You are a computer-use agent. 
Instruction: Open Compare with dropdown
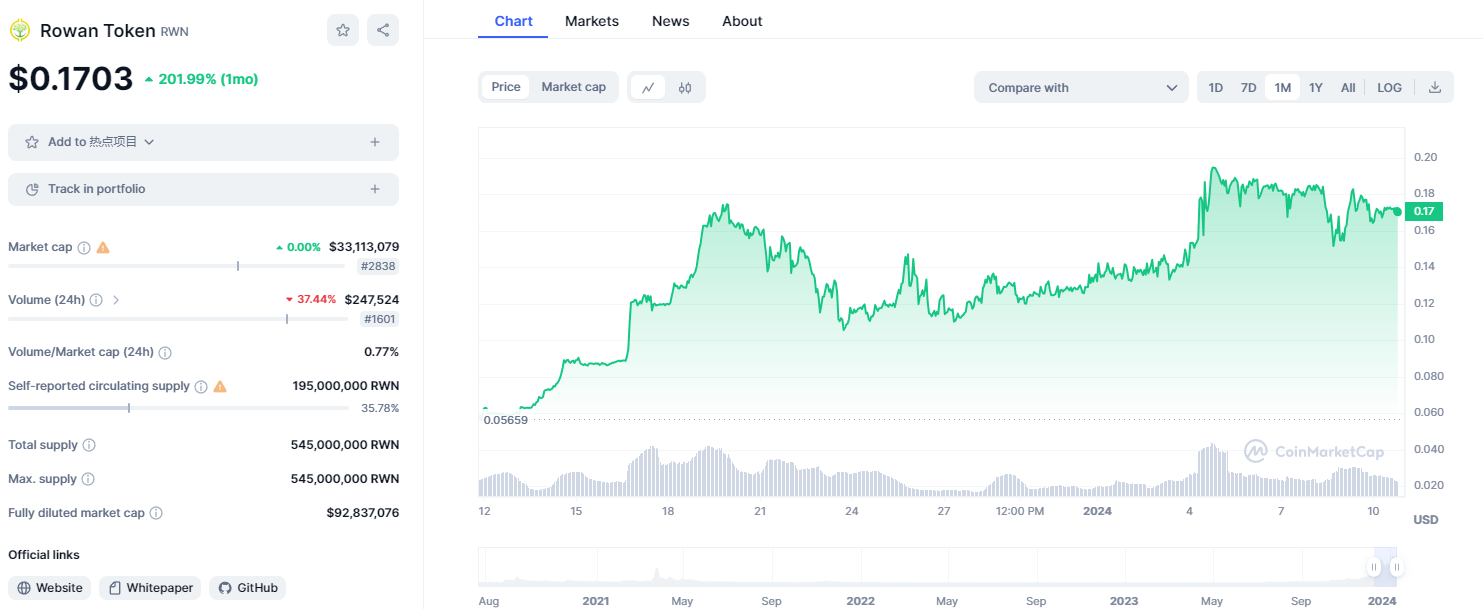(1081, 87)
